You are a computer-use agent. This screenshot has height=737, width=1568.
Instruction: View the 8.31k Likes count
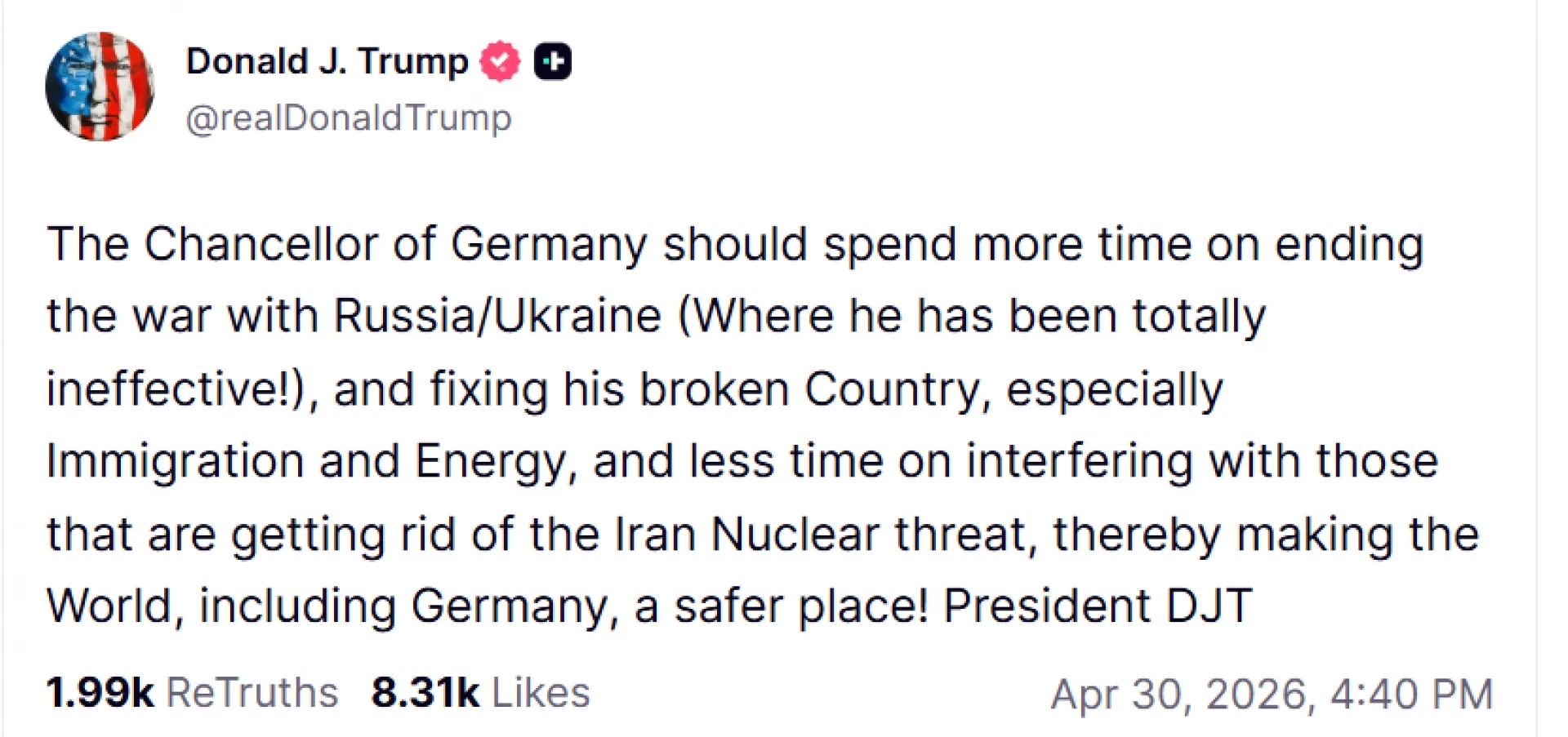click(425, 693)
